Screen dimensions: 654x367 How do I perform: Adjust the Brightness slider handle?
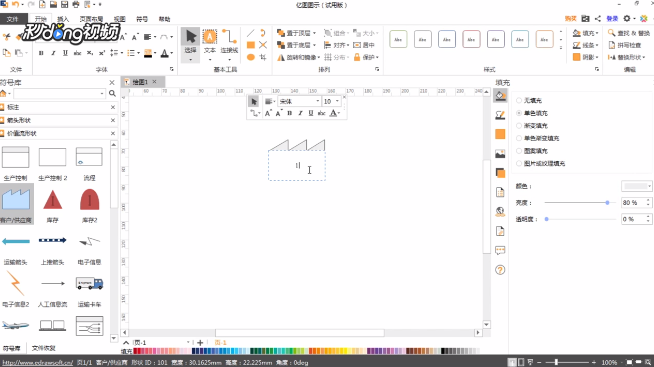point(607,203)
